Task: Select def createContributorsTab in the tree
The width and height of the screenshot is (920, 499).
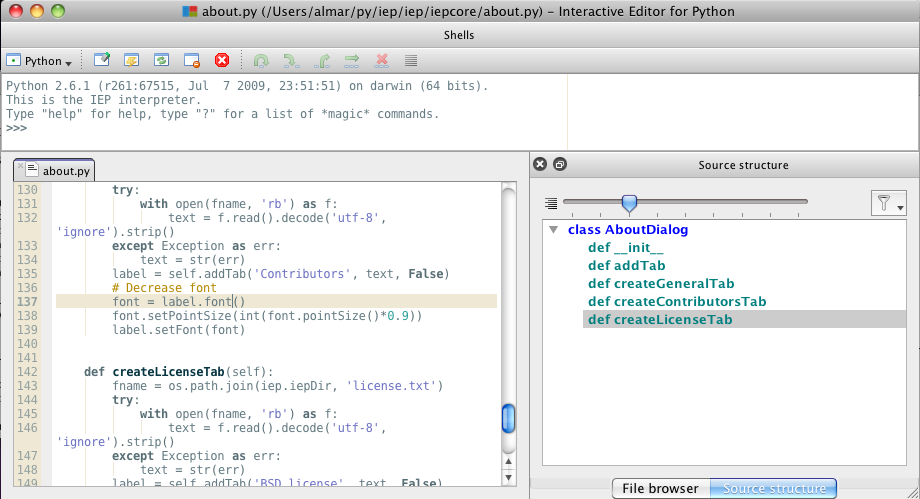Action: click(x=677, y=302)
